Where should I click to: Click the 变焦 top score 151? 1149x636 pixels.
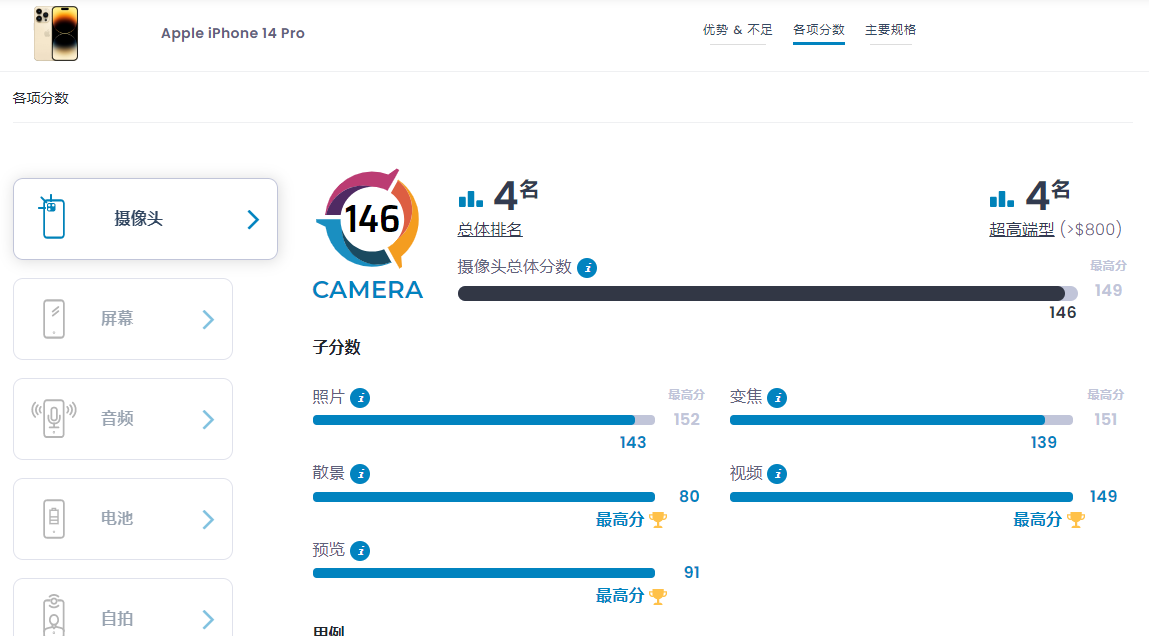(x=1106, y=420)
